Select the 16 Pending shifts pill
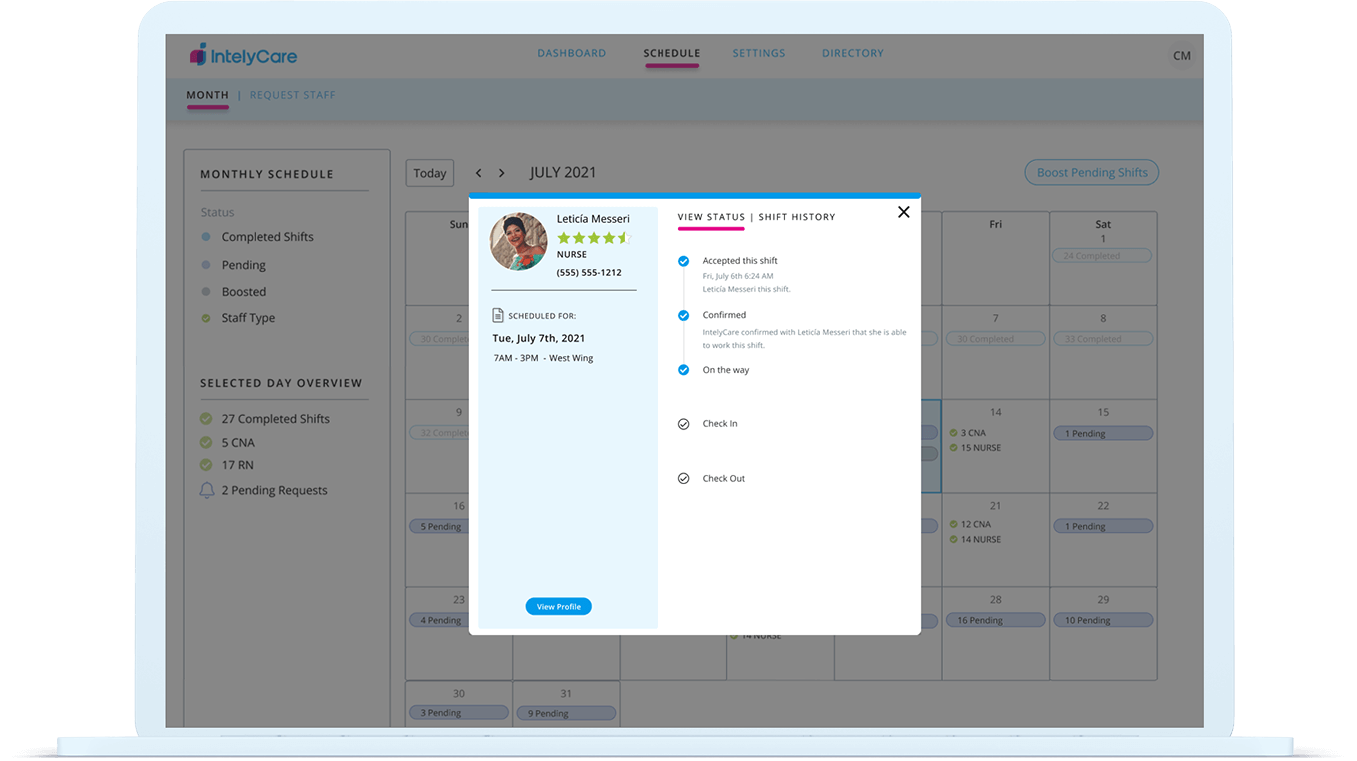This screenshot has height=761, width=1357. point(995,620)
